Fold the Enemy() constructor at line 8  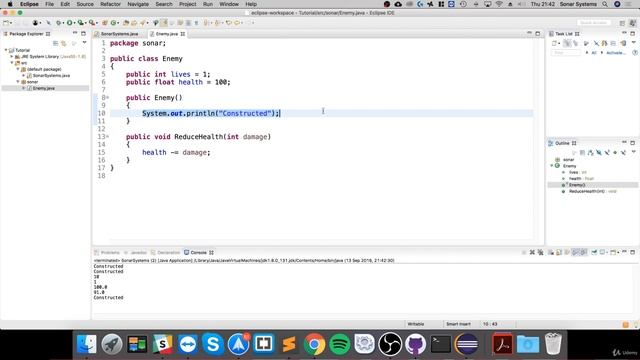(108, 98)
